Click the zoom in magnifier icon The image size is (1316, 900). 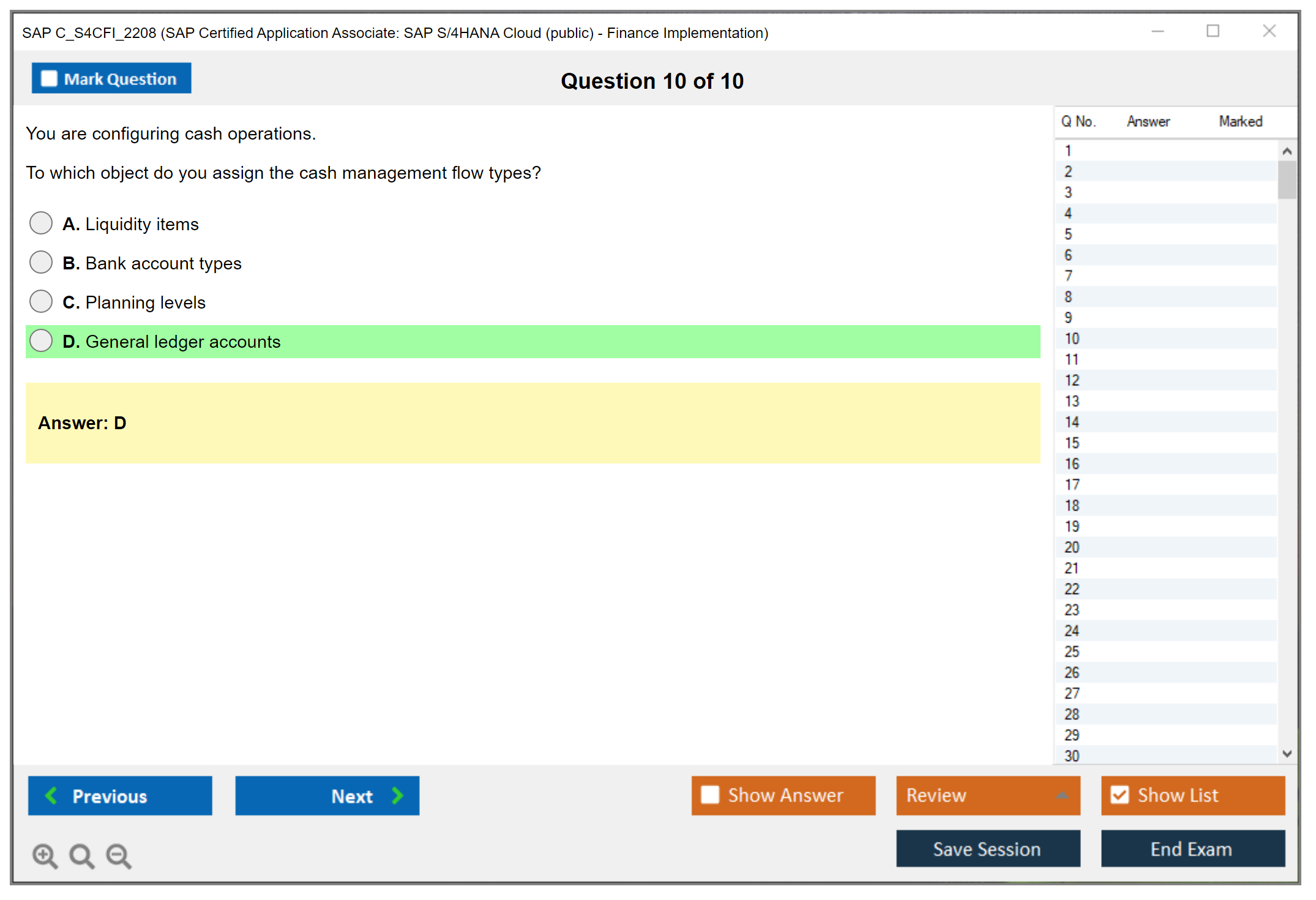coord(45,855)
